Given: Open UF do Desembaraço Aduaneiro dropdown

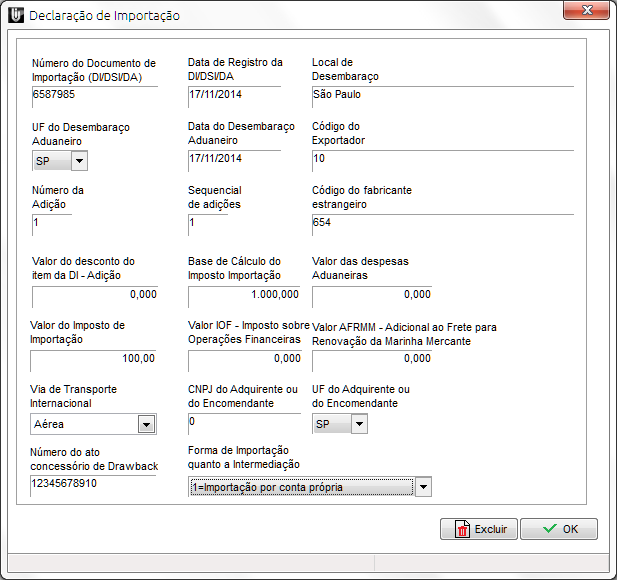Looking at the screenshot, I should 79,160.
